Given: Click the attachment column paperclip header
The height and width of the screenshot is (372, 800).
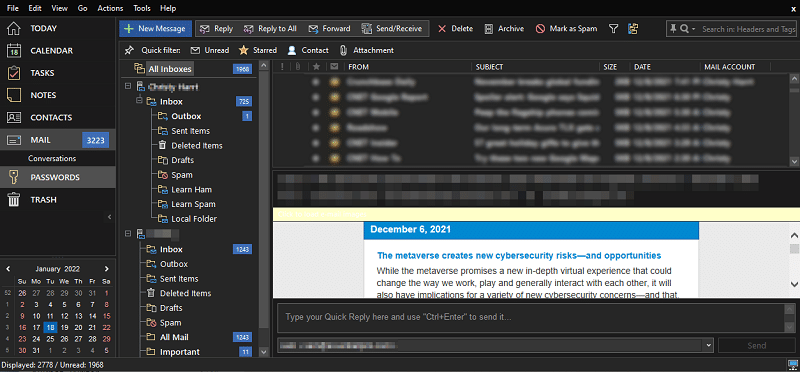Looking at the screenshot, I should click(x=297, y=67).
